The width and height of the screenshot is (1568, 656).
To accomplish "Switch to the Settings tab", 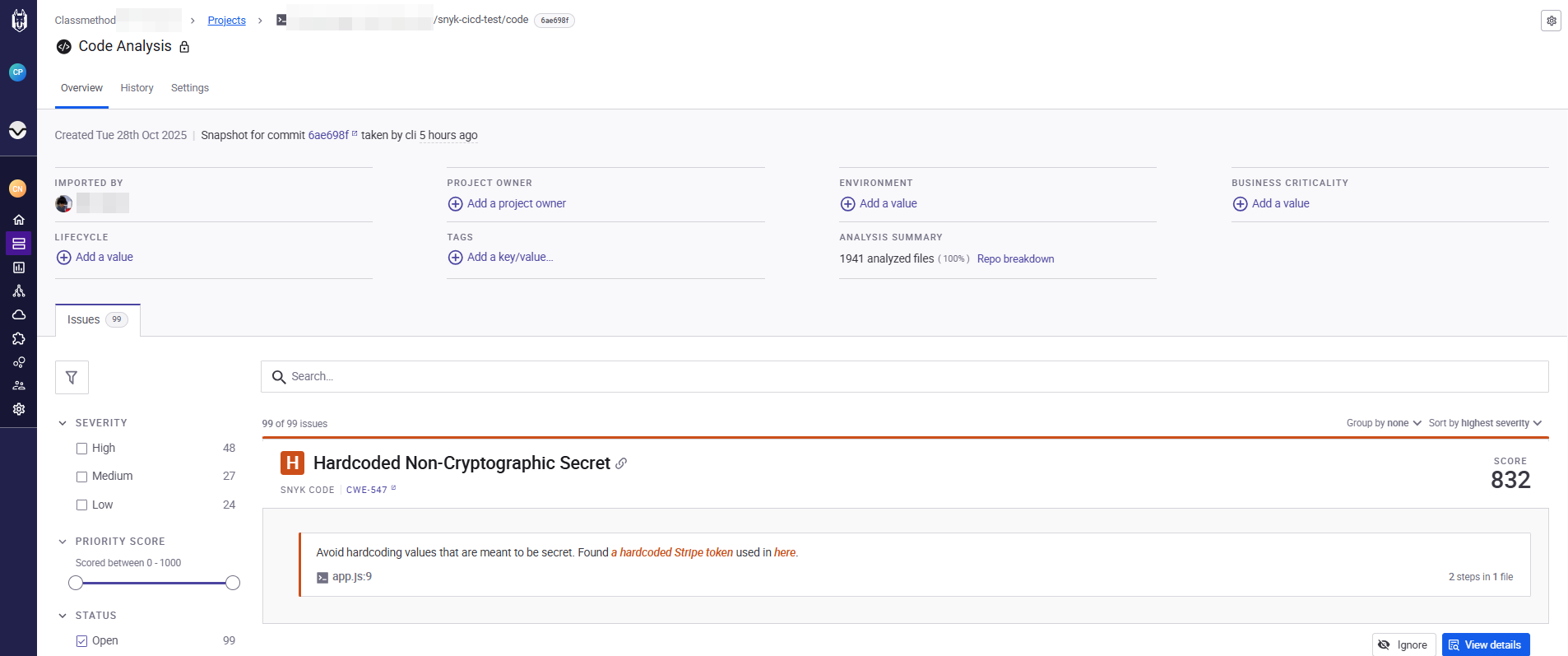I will [190, 88].
